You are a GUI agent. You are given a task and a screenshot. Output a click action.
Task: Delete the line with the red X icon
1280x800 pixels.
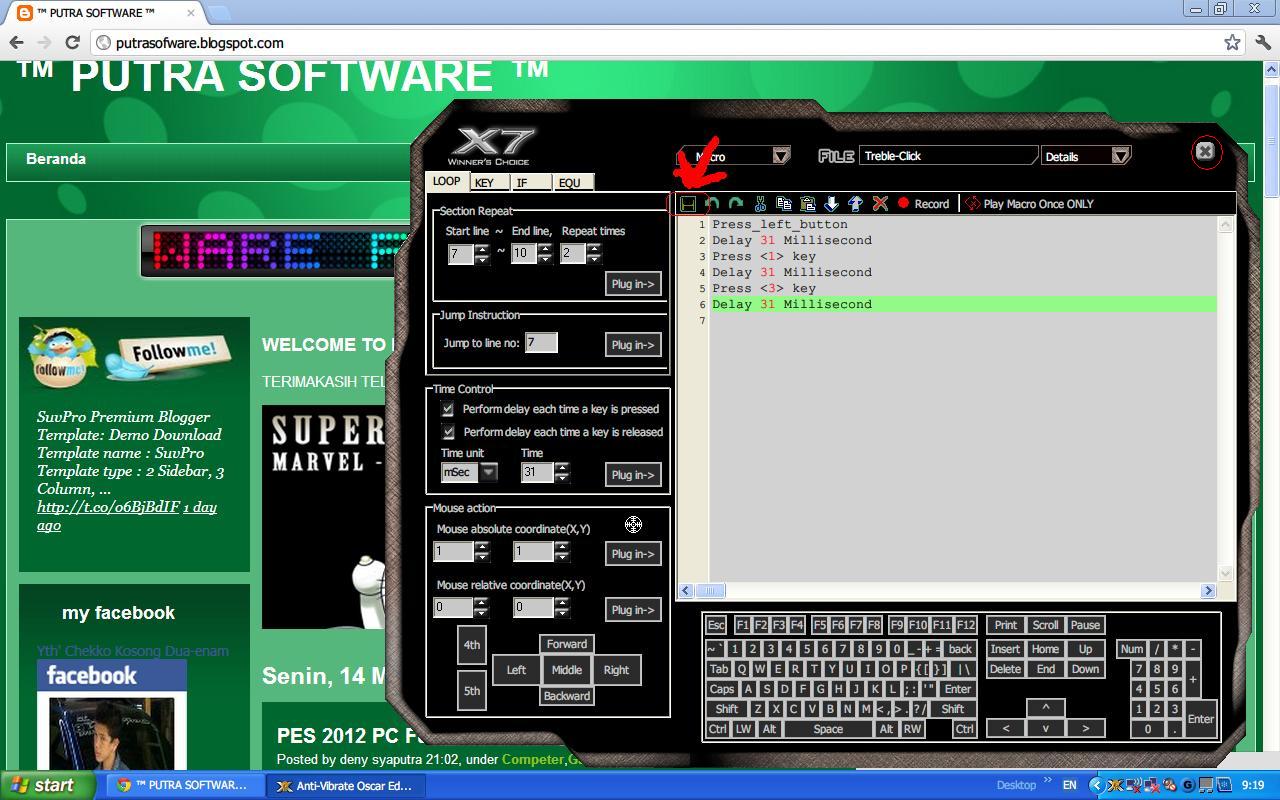coord(880,204)
